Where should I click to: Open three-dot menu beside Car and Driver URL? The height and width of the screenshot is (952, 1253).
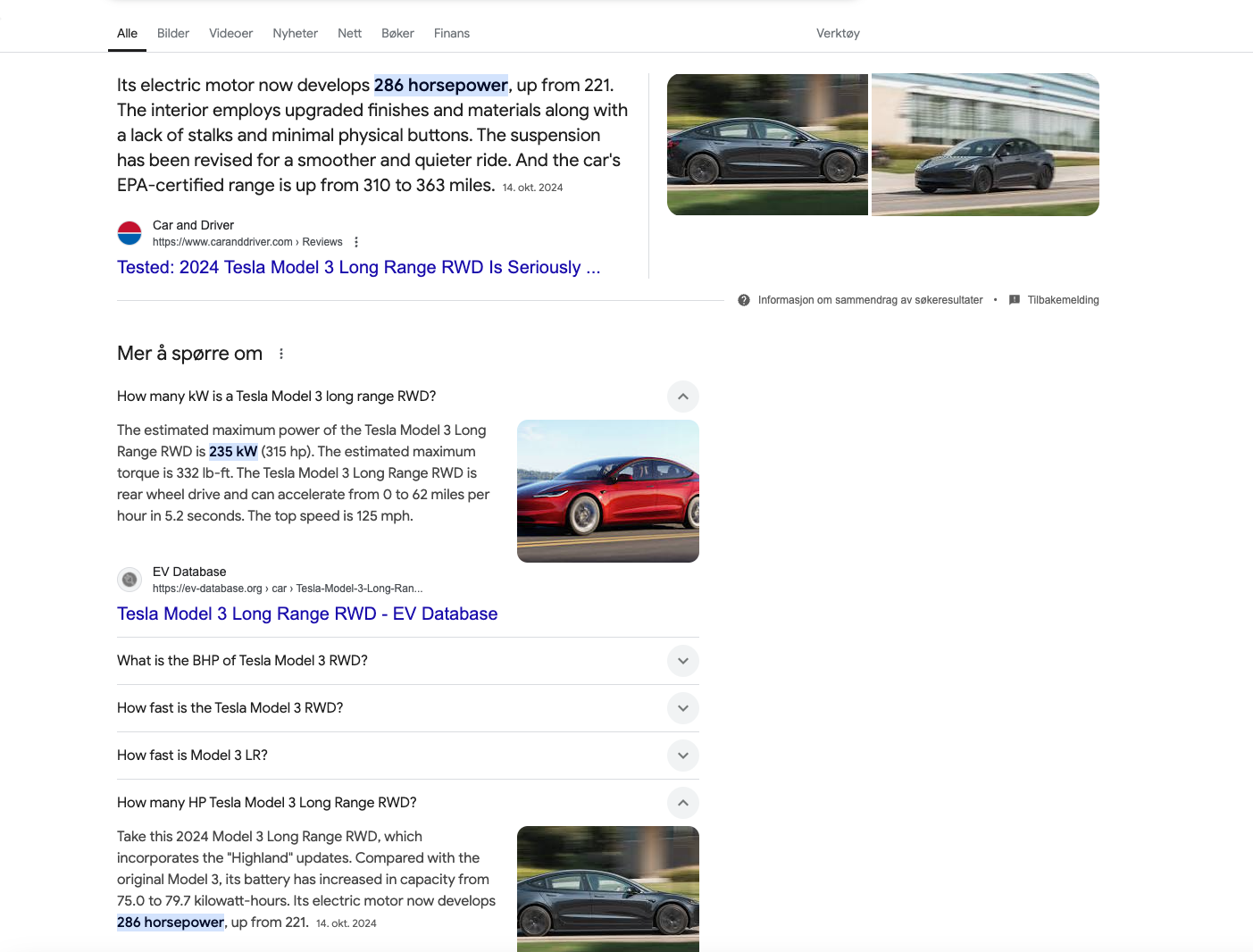tap(356, 242)
